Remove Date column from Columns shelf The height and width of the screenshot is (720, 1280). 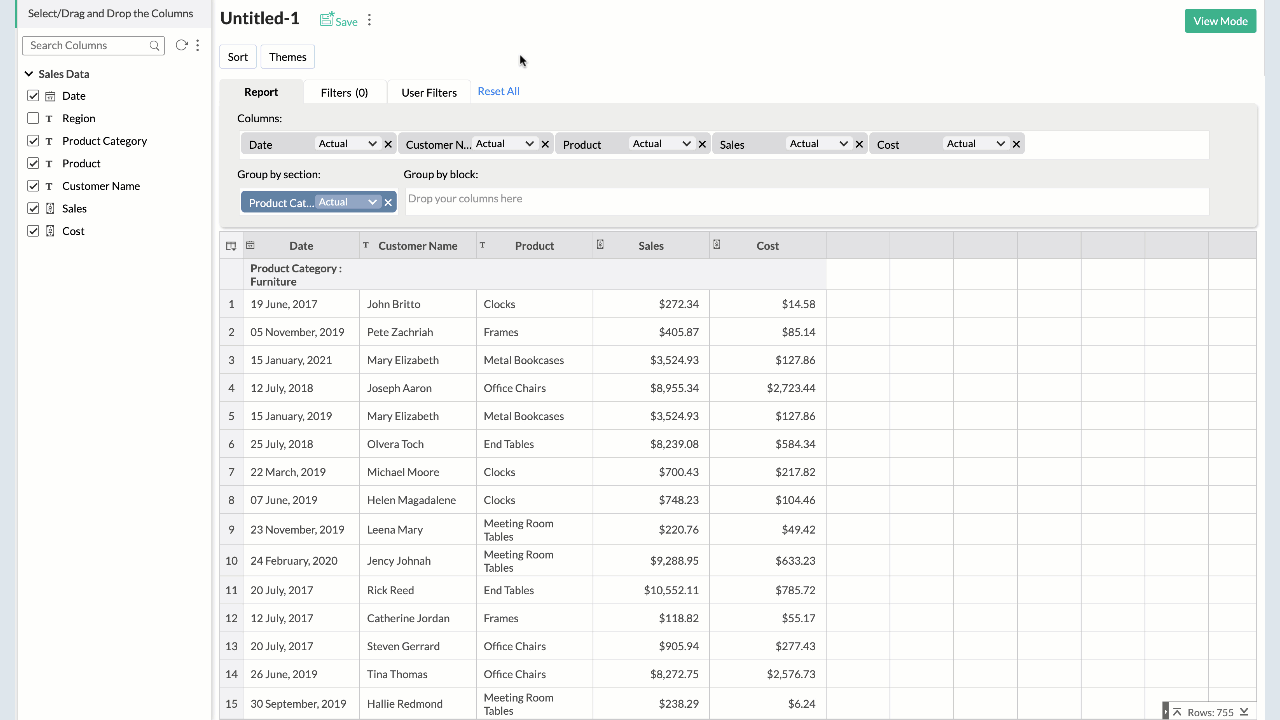coord(388,144)
